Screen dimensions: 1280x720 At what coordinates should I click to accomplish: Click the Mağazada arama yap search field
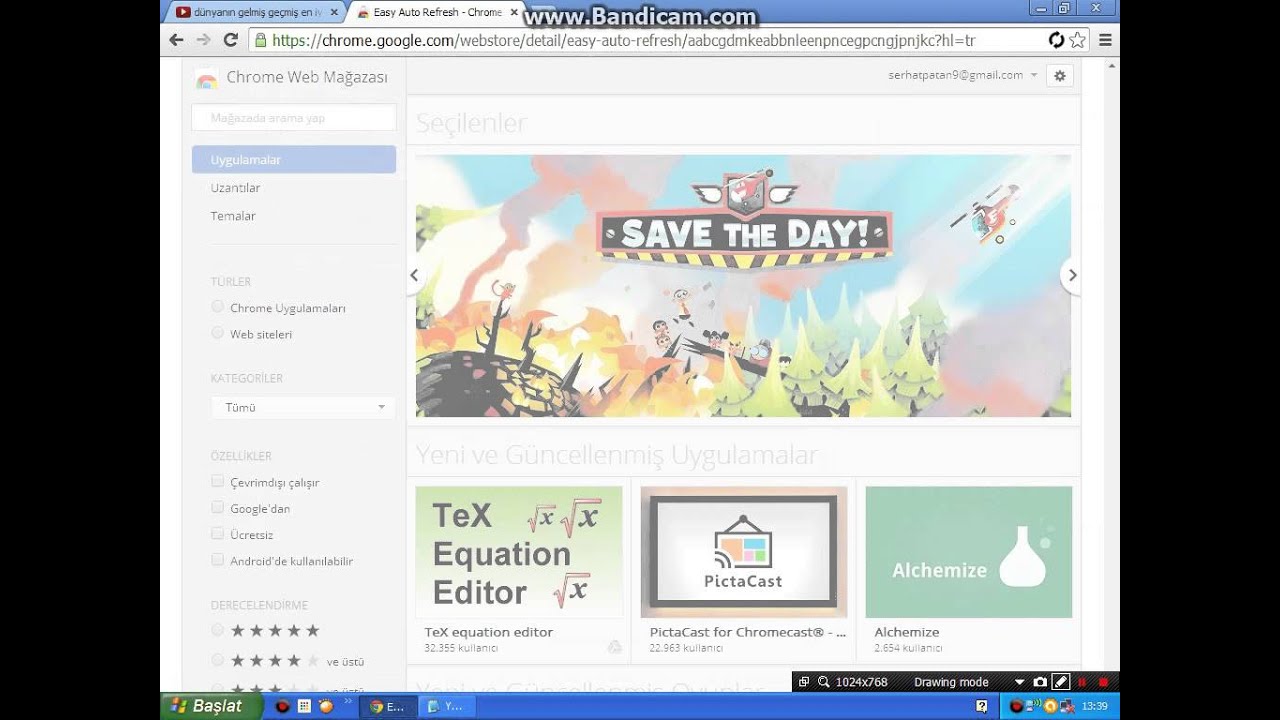click(294, 118)
